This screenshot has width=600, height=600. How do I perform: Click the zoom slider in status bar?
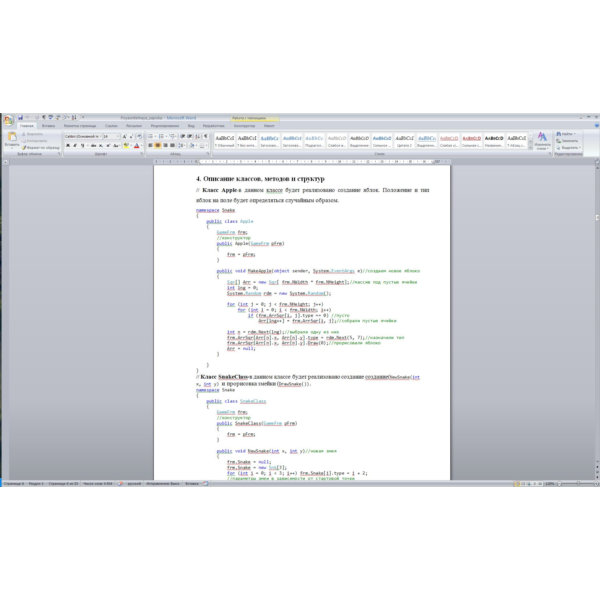click(578, 484)
